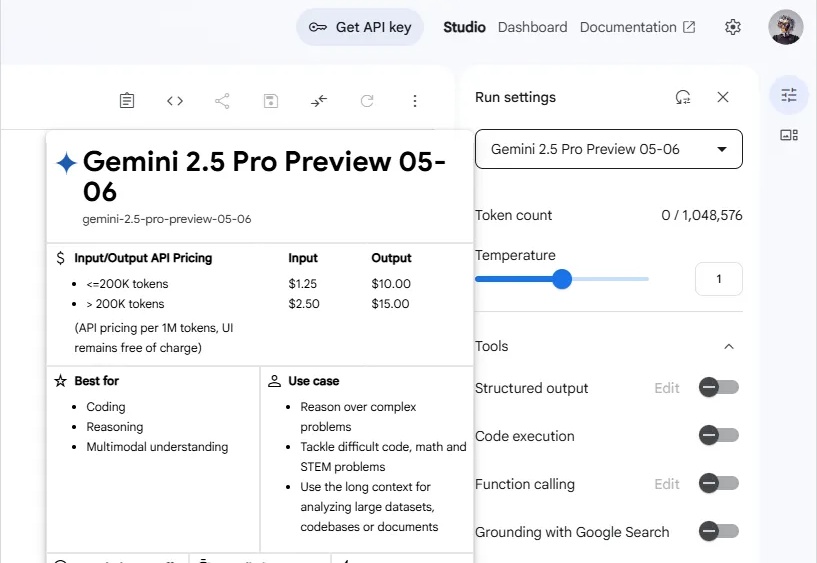This screenshot has height=563, width=817.
Task: Open the system instructions clipboard icon
Action: click(127, 101)
